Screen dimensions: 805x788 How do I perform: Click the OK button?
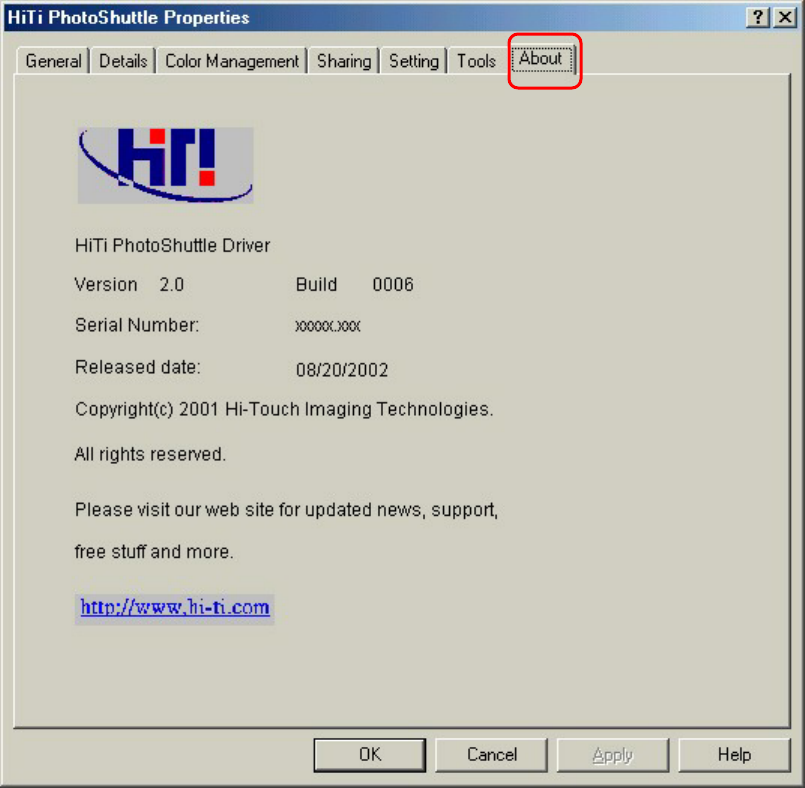pos(370,755)
